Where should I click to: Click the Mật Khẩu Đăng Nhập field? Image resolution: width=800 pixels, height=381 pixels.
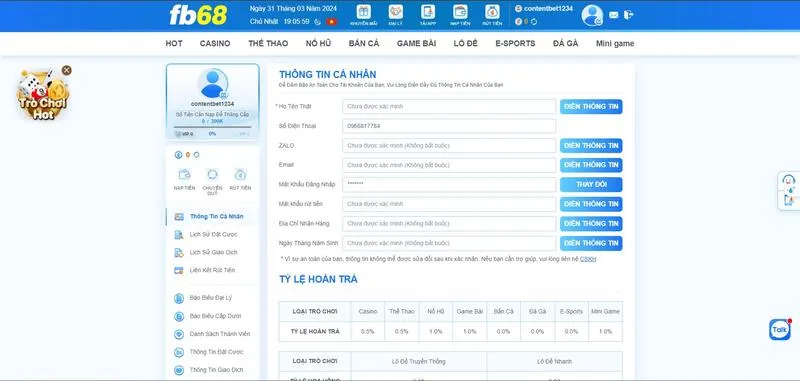tap(449, 185)
